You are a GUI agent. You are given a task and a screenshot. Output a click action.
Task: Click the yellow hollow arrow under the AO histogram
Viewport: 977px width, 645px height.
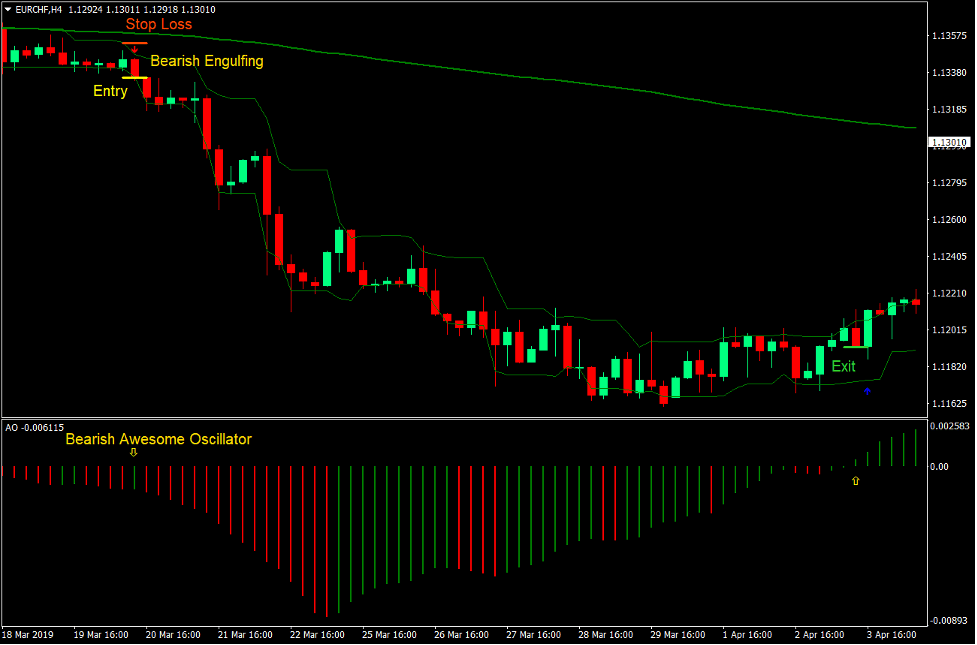pos(856,480)
